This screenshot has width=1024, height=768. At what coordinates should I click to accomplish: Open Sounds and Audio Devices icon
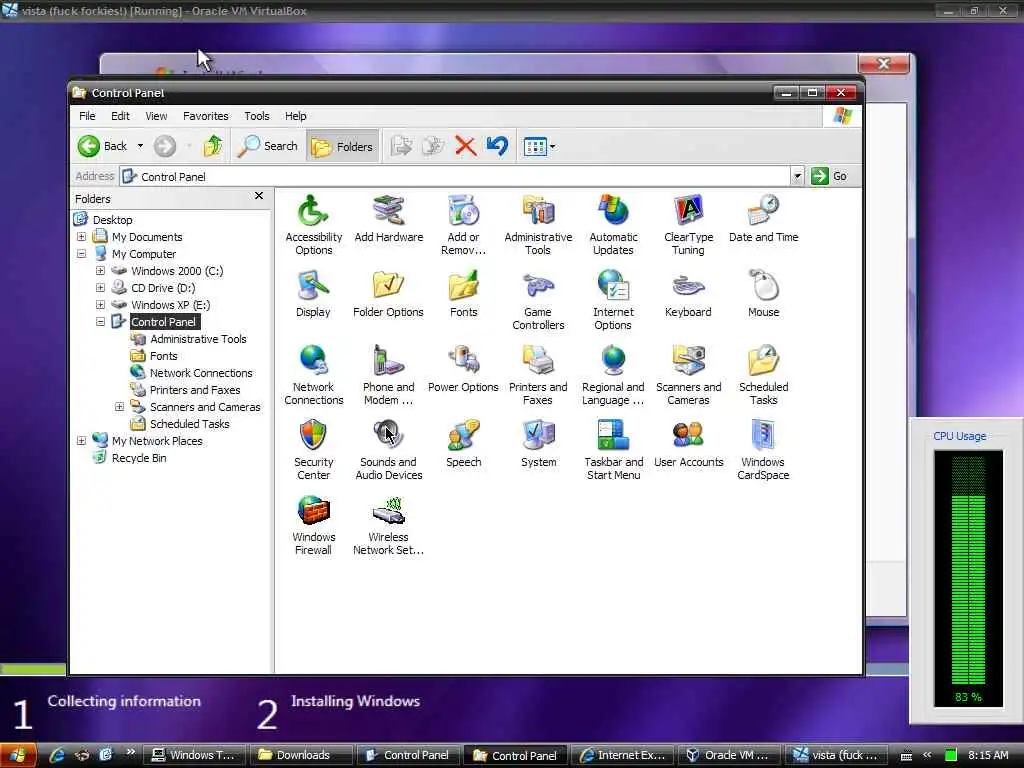click(389, 449)
